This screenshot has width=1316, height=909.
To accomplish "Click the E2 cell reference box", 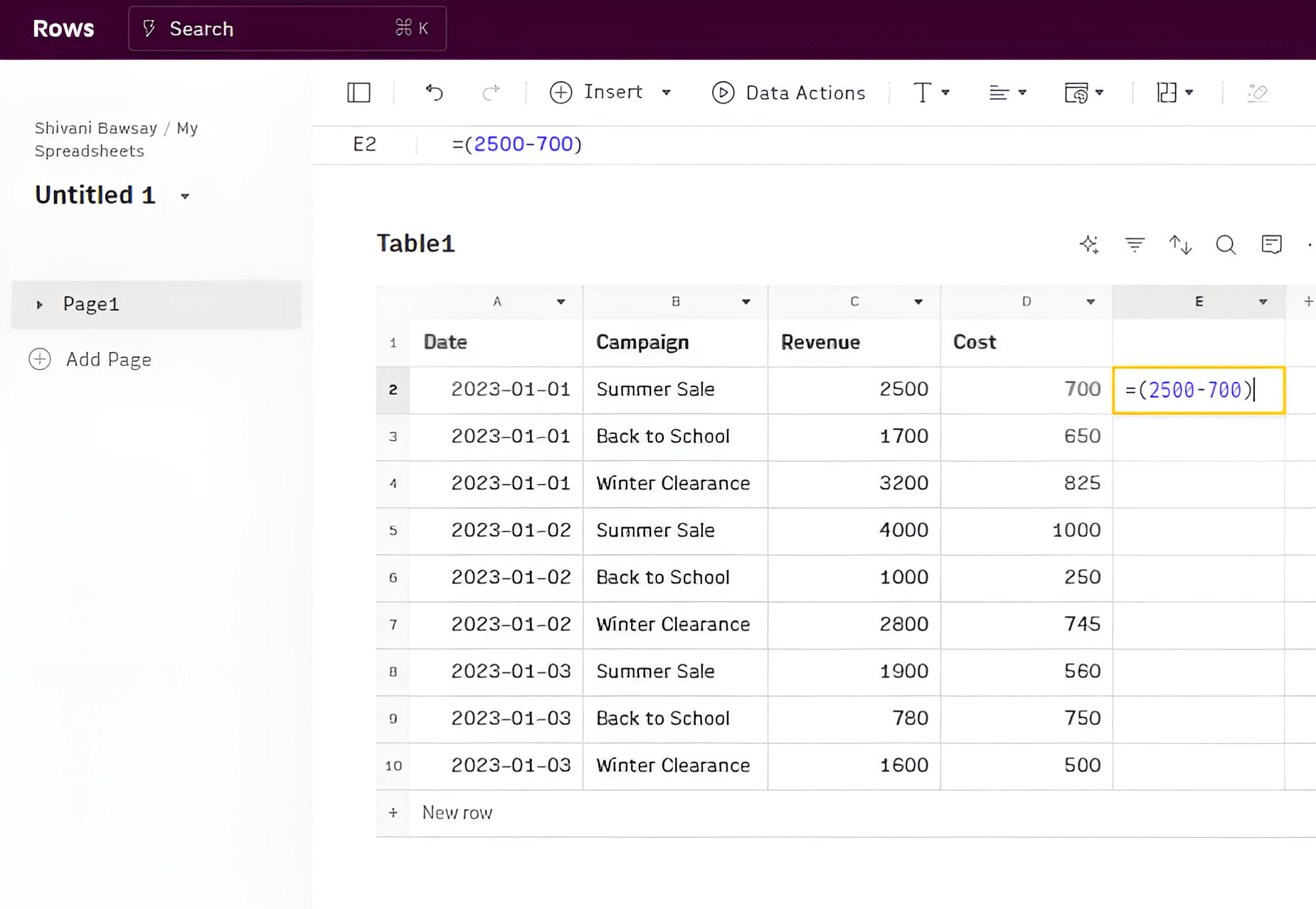I will tap(364, 144).
